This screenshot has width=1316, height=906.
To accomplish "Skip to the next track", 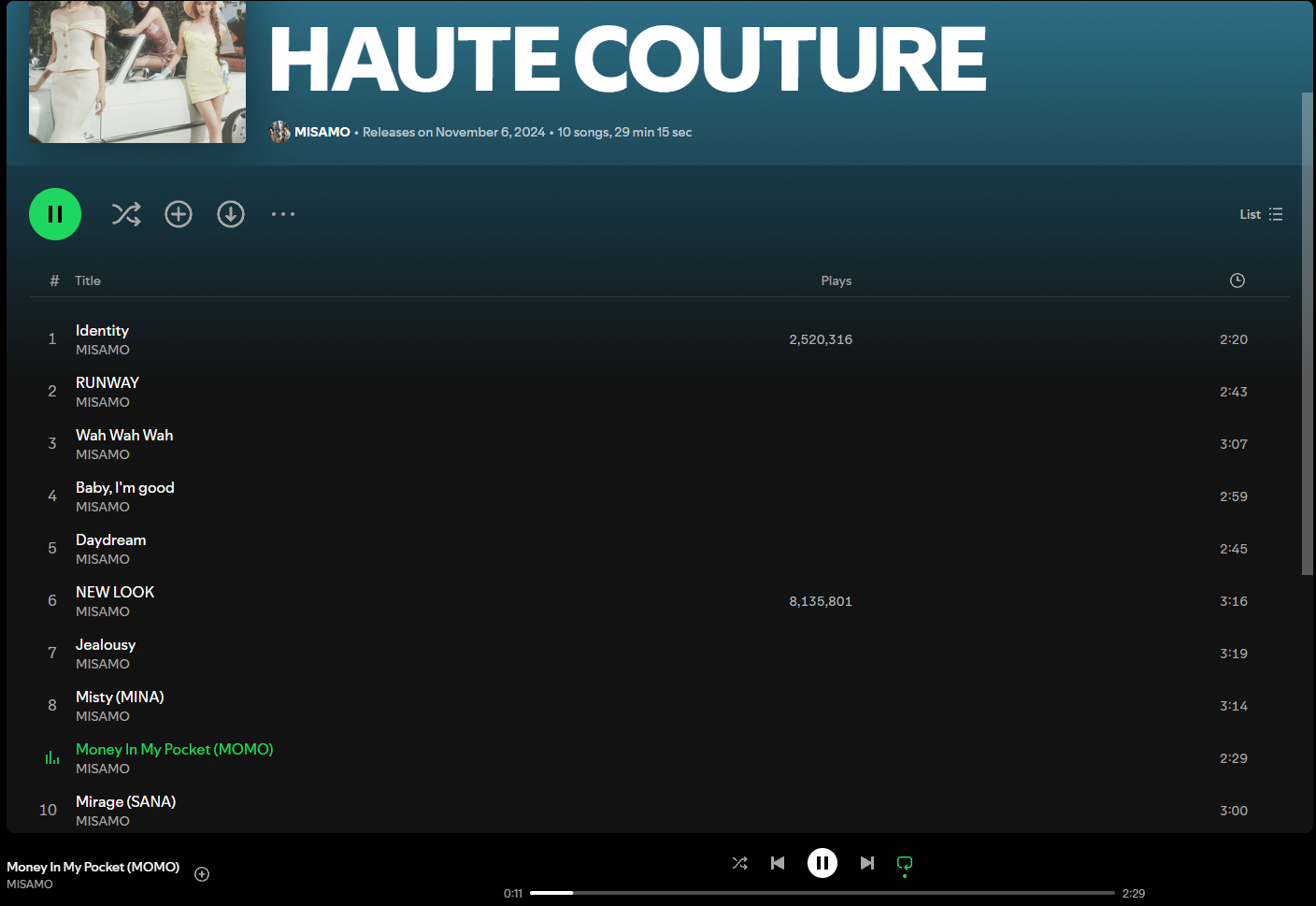I will click(x=867, y=863).
